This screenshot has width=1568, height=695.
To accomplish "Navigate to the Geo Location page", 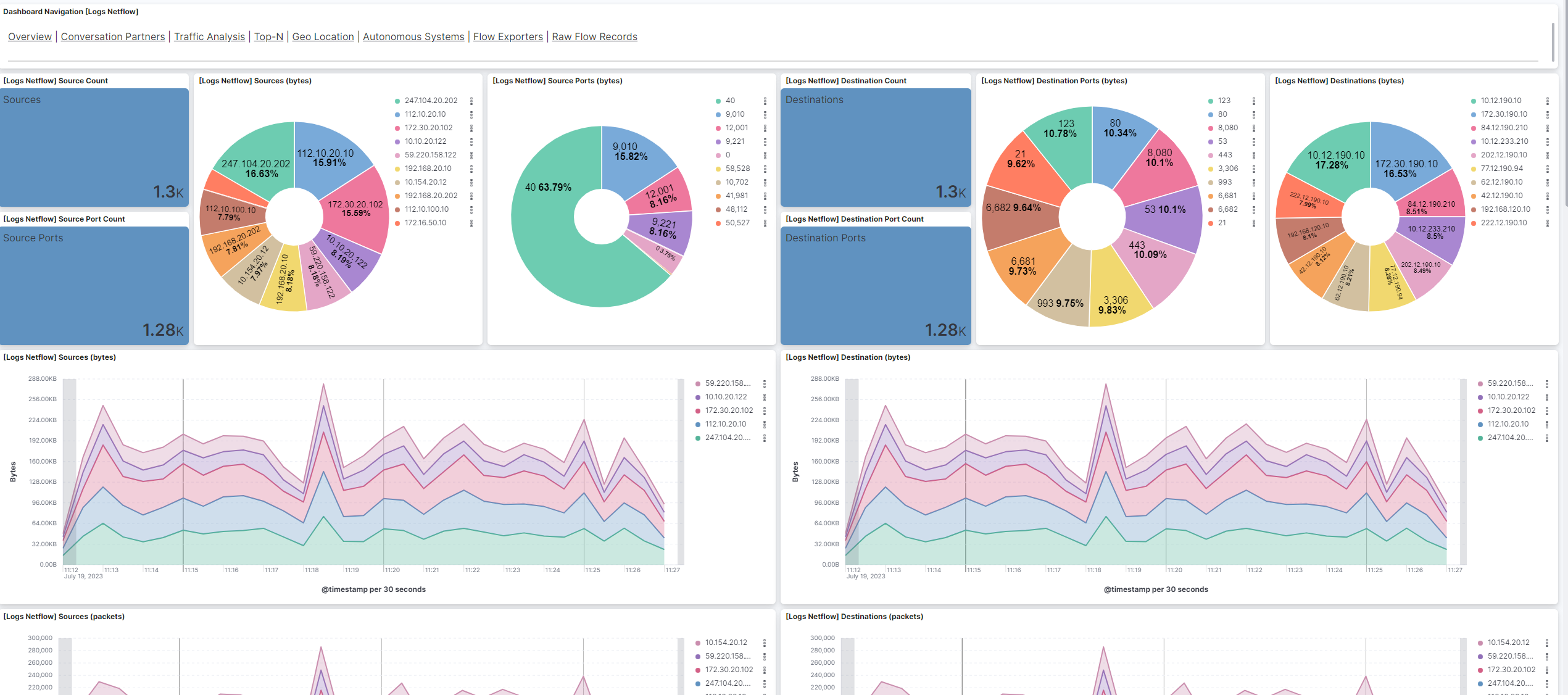I will 323,36.
